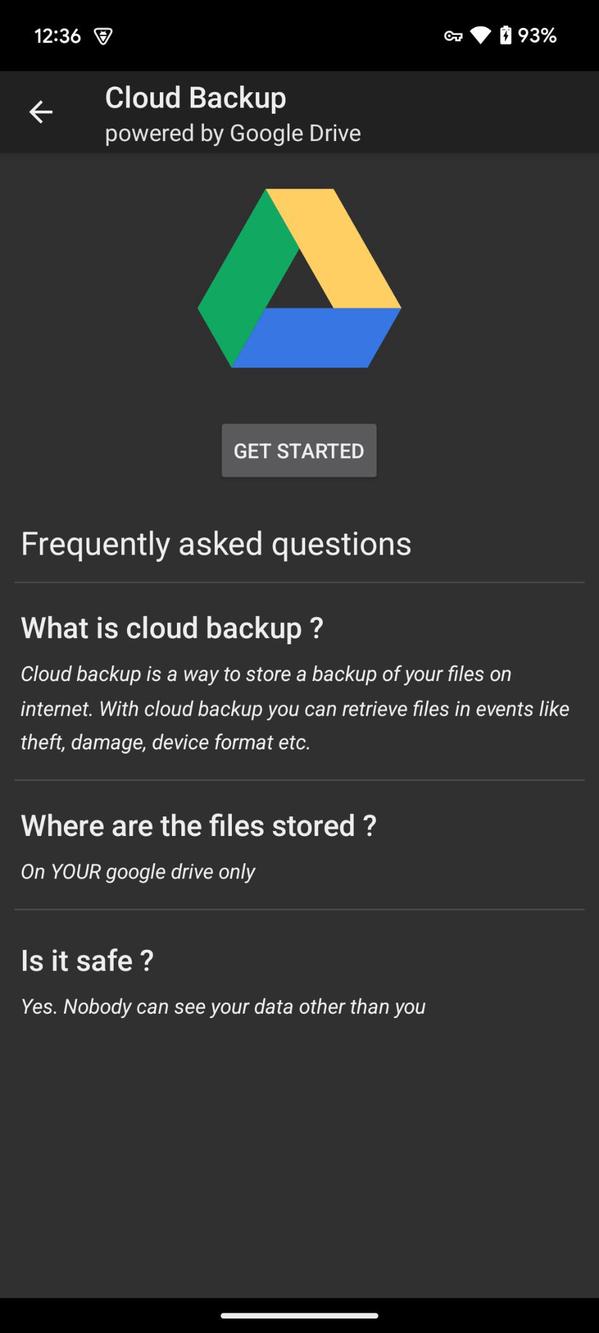Viewport: 599px width, 1333px height.
Task: Click the back arrow to exit Cloud Backup
Action: click(x=40, y=111)
